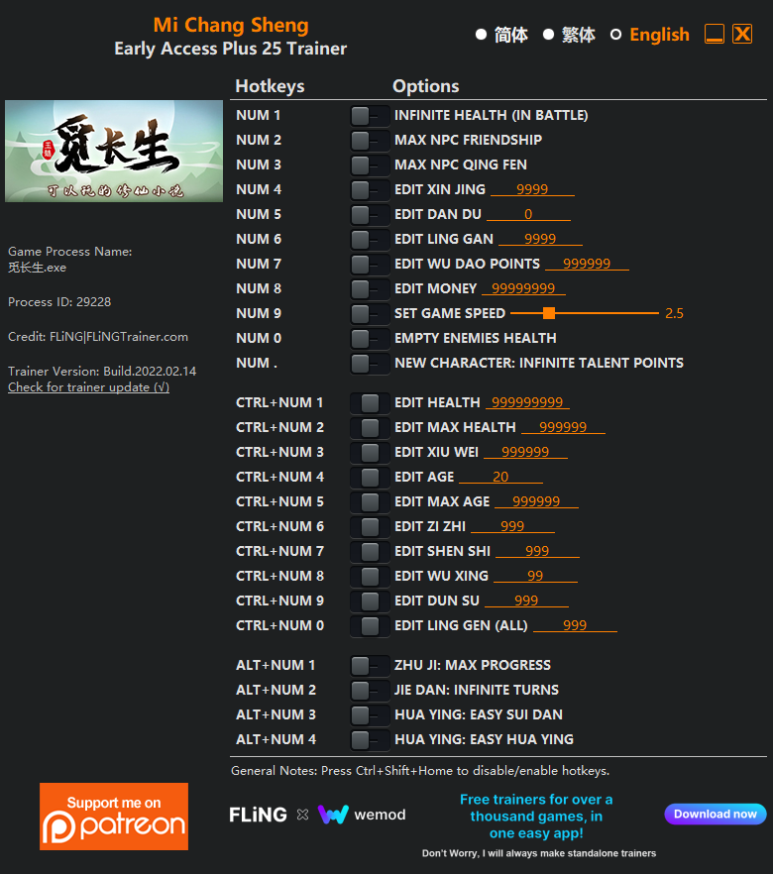Viewport: 773px width, 874px height.
Task: Toggle the Edit Ling Gan switch
Action: pyautogui.click(x=370, y=240)
